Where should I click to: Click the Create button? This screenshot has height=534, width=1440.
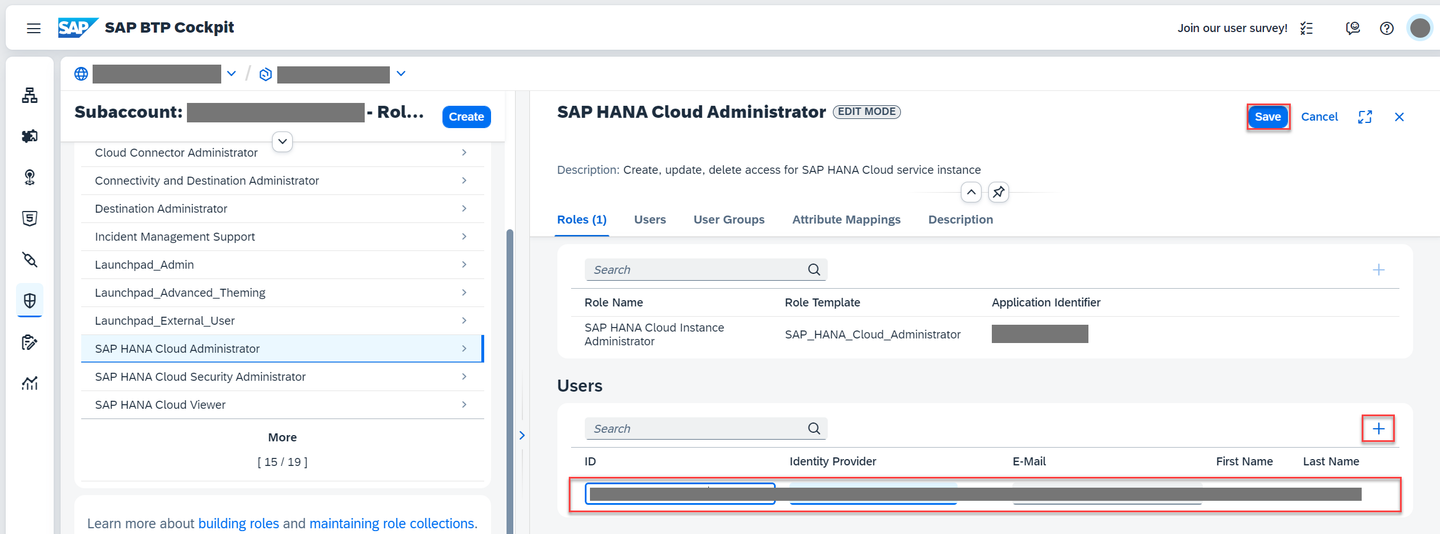[466, 117]
